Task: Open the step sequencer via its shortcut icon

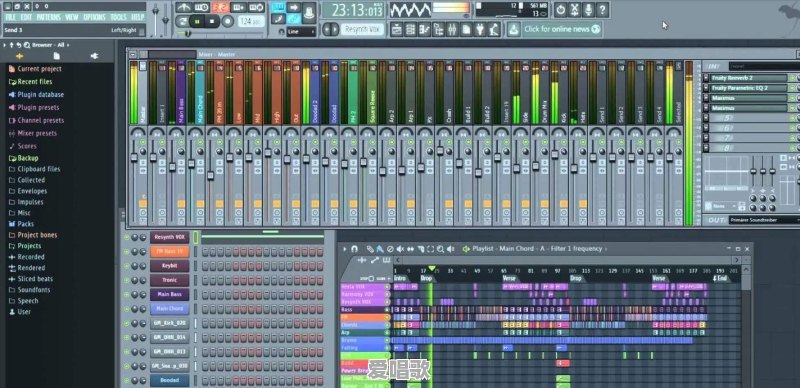Action: tap(411, 30)
